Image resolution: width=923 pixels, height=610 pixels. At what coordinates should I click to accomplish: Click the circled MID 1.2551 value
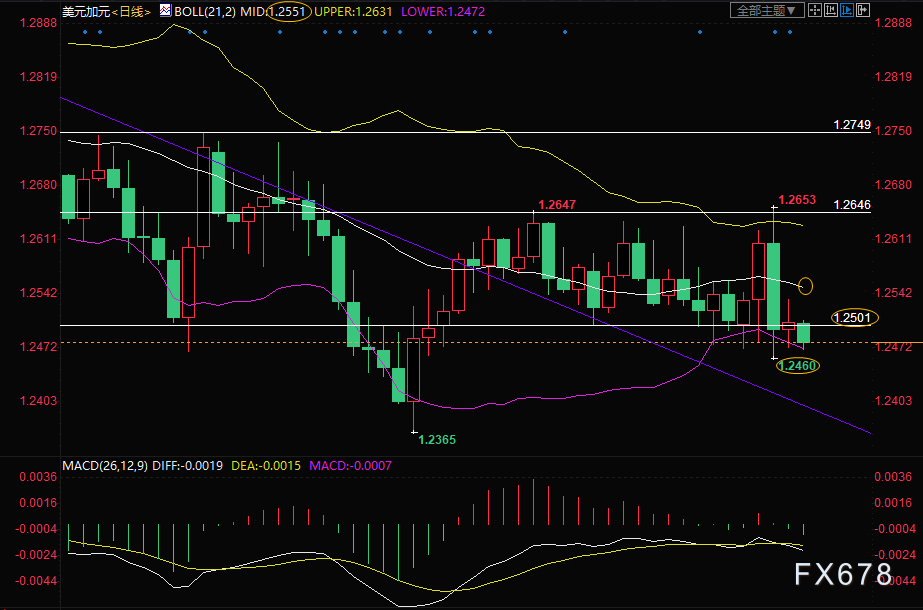[x=288, y=11]
